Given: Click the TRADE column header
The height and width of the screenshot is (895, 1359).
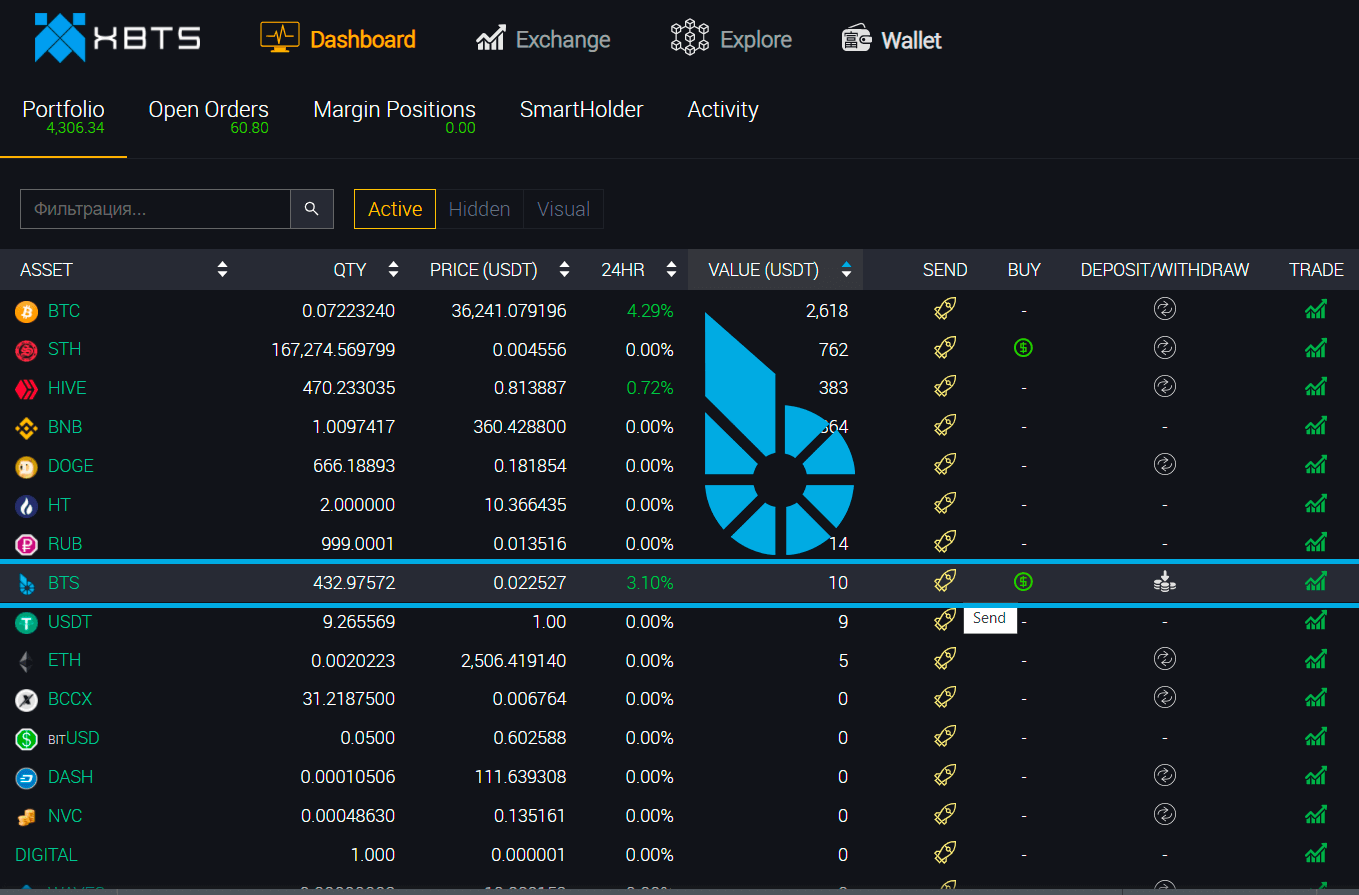Looking at the screenshot, I should point(1316,269).
